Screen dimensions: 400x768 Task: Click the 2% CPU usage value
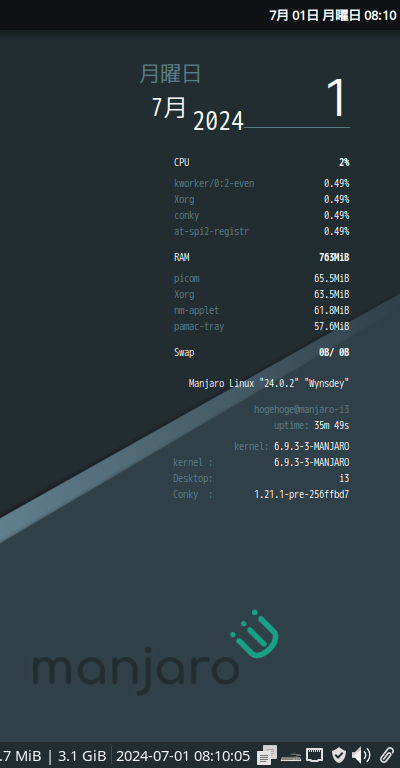344,163
